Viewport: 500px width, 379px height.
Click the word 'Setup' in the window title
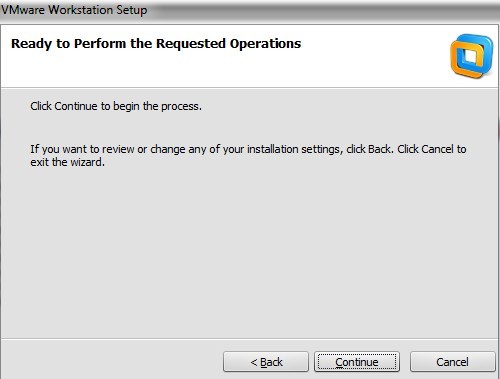click(x=131, y=10)
